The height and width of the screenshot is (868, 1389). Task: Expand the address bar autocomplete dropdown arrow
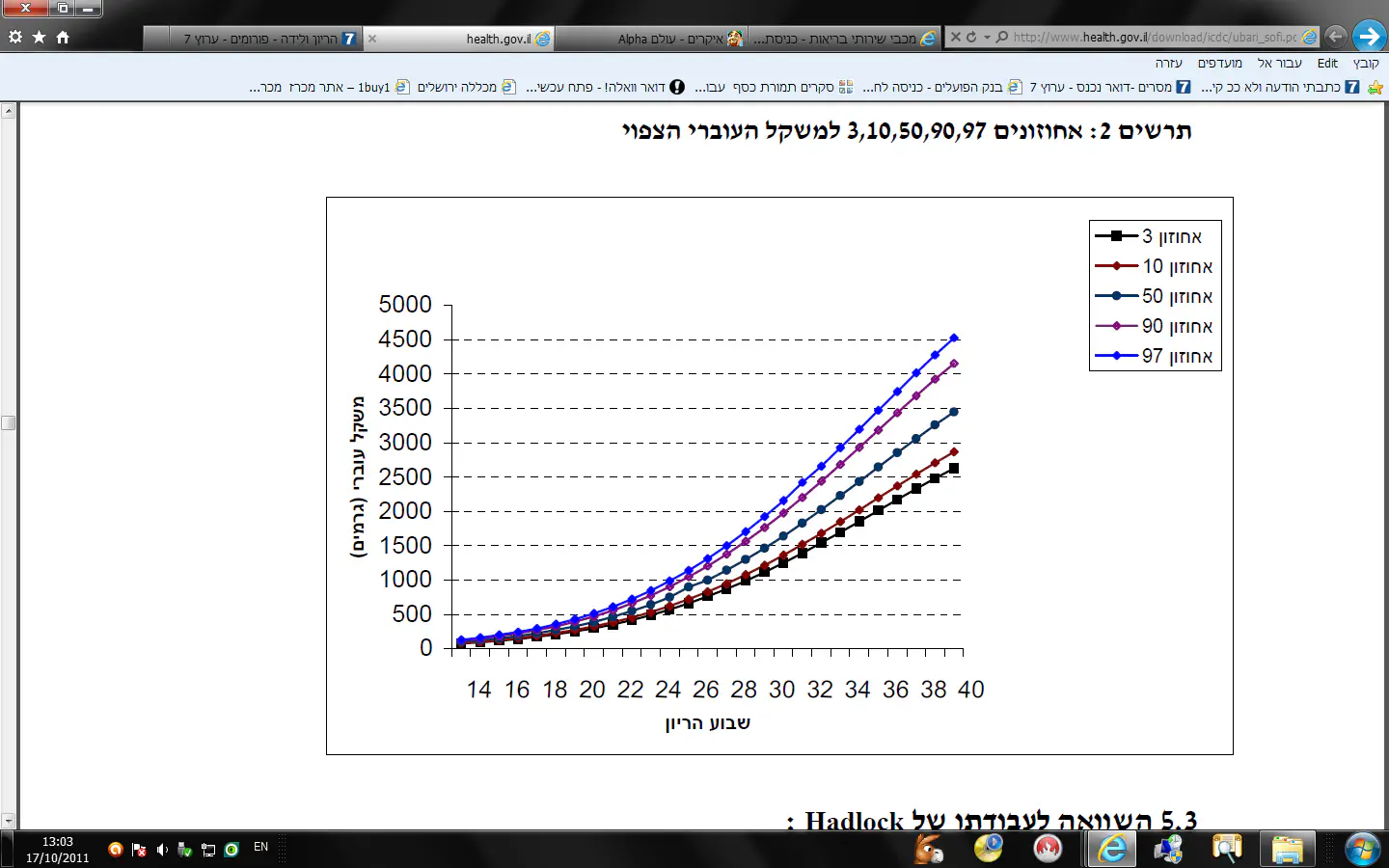coord(987,38)
